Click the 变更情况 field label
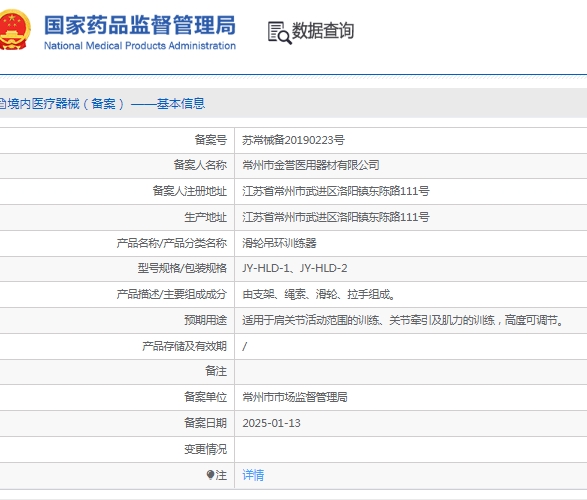 (x=206, y=449)
